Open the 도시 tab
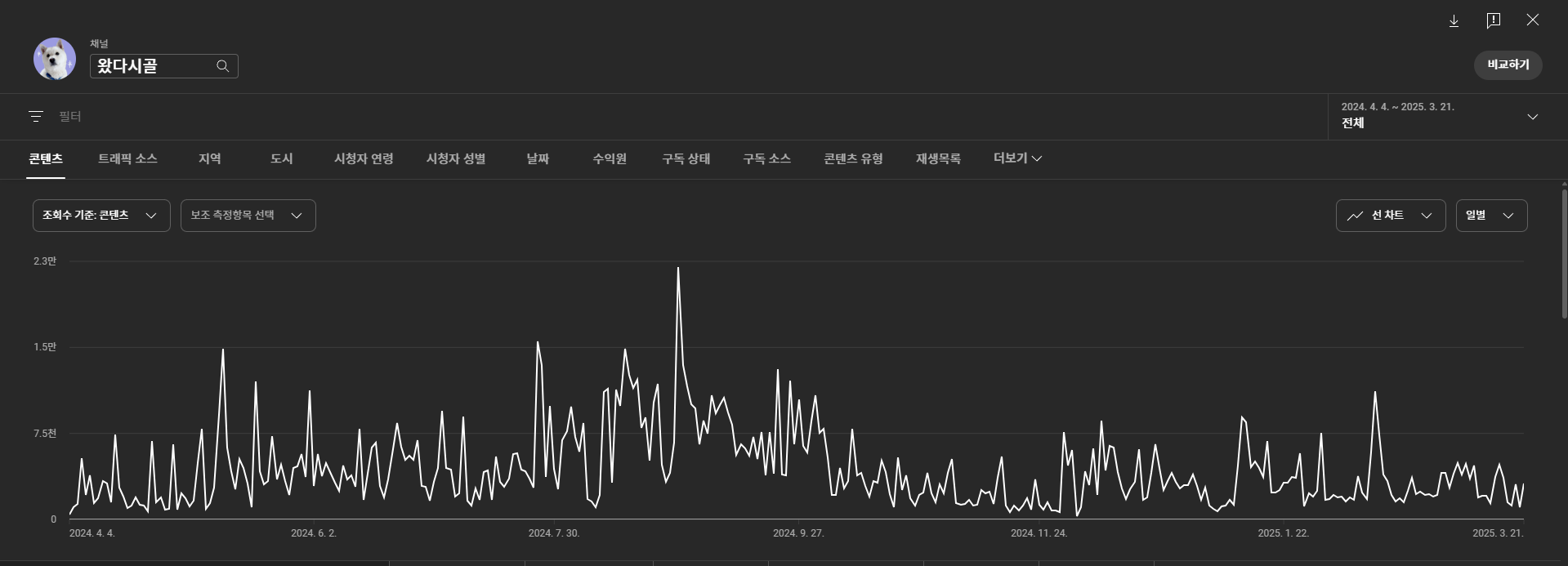Screen dimensions: 1568x566 [282, 158]
